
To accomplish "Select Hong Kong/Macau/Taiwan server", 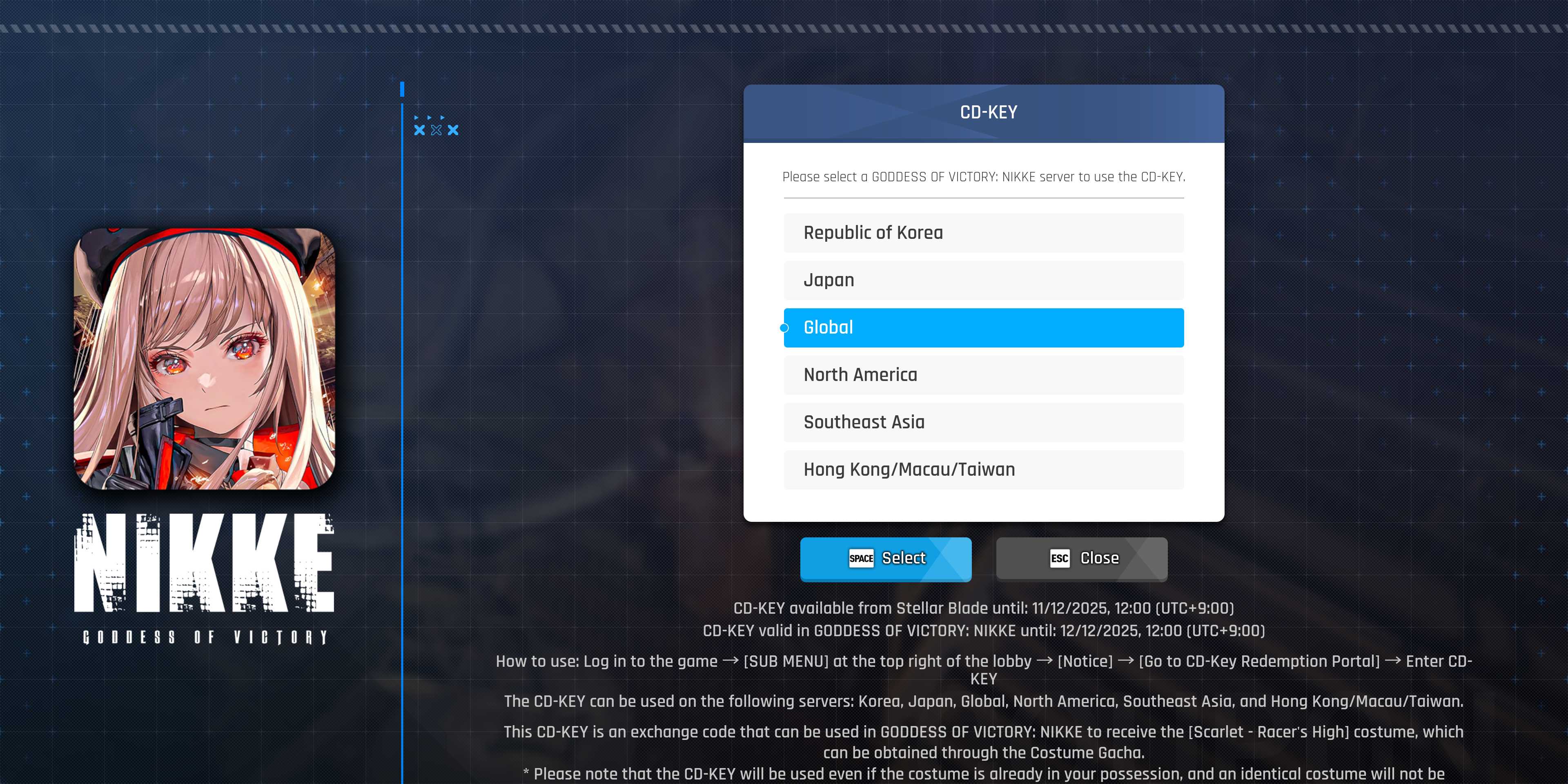I will pos(984,470).
